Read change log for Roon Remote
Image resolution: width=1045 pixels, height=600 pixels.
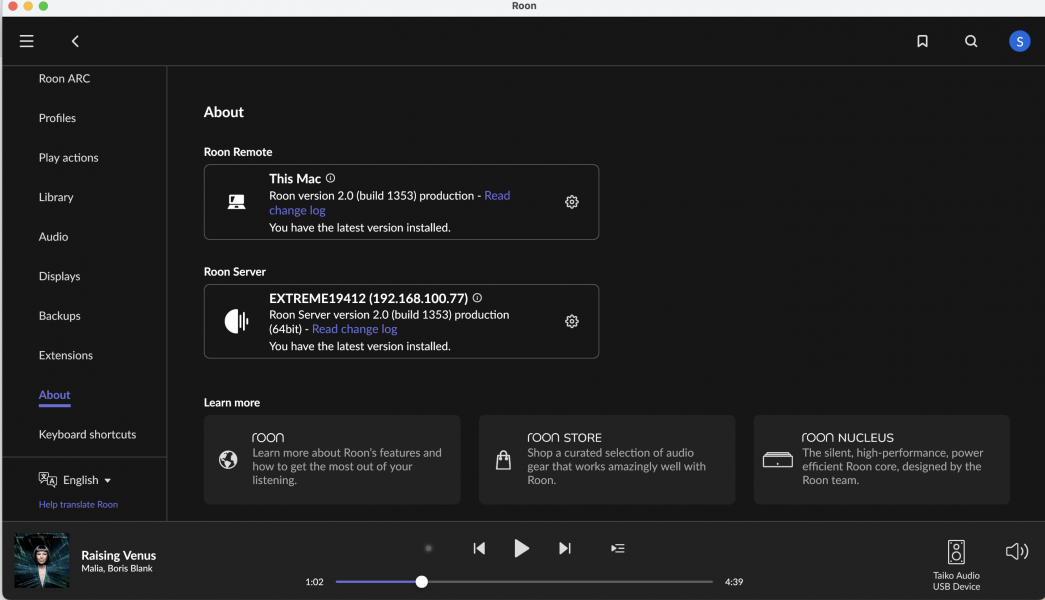pos(390,203)
